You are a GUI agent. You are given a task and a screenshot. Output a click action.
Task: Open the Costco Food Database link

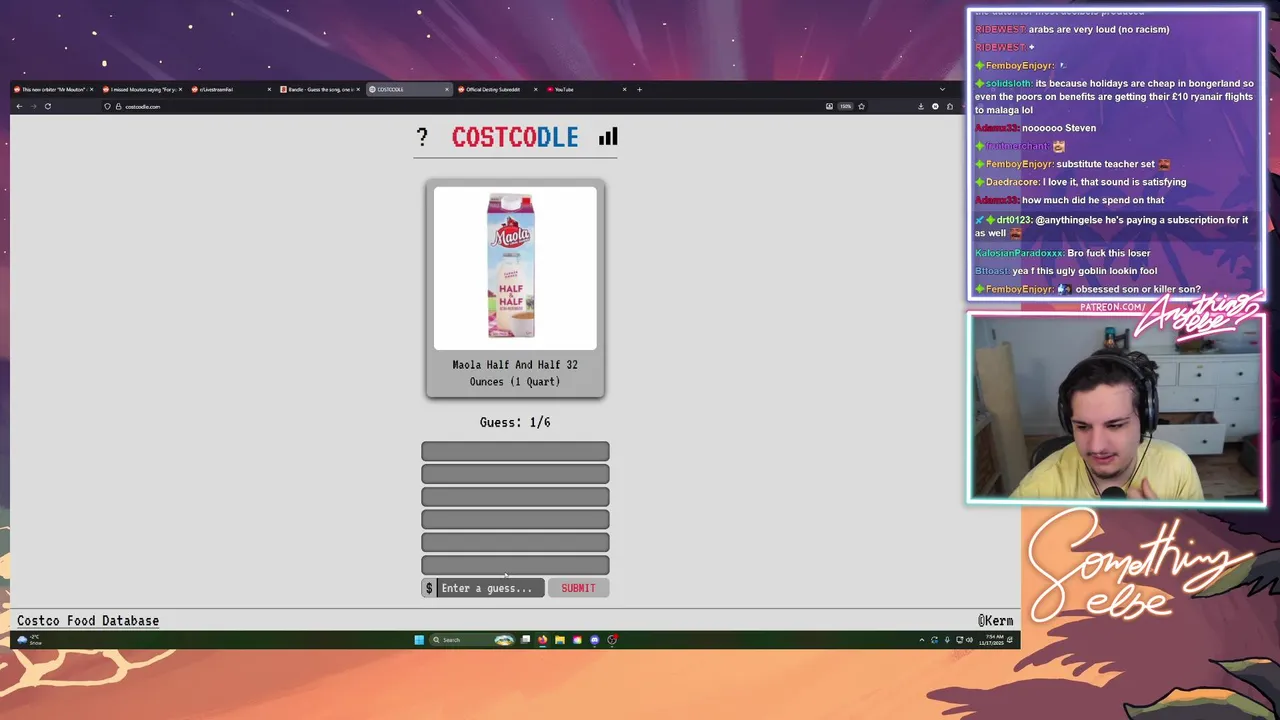click(88, 621)
